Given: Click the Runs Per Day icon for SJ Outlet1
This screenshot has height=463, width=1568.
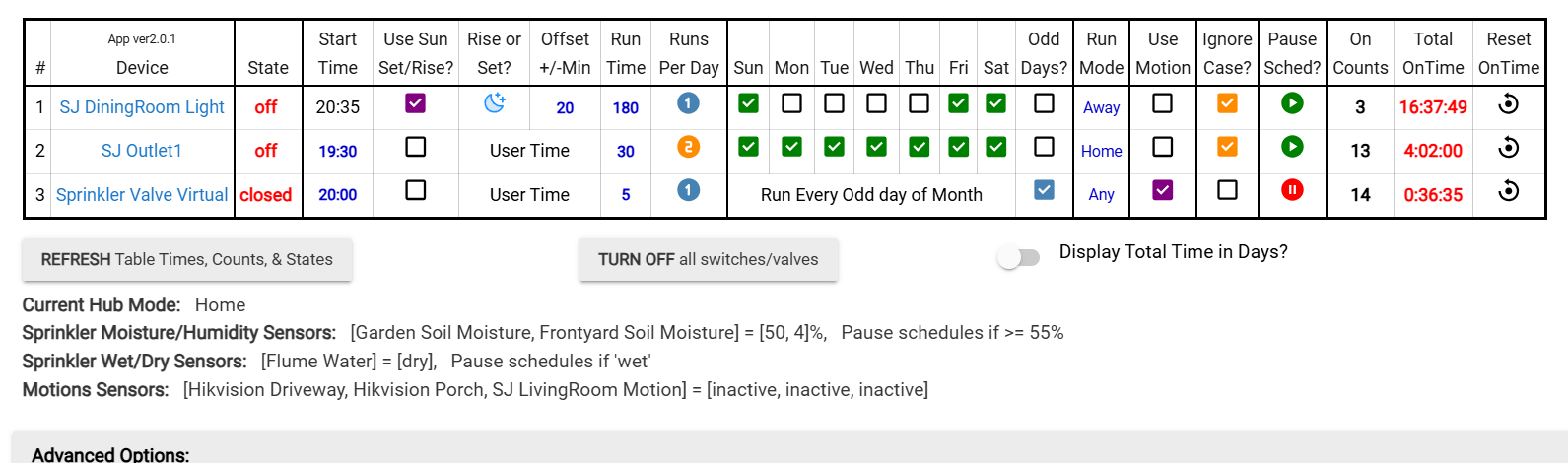Looking at the screenshot, I should pyautogui.click(x=689, y=147).
